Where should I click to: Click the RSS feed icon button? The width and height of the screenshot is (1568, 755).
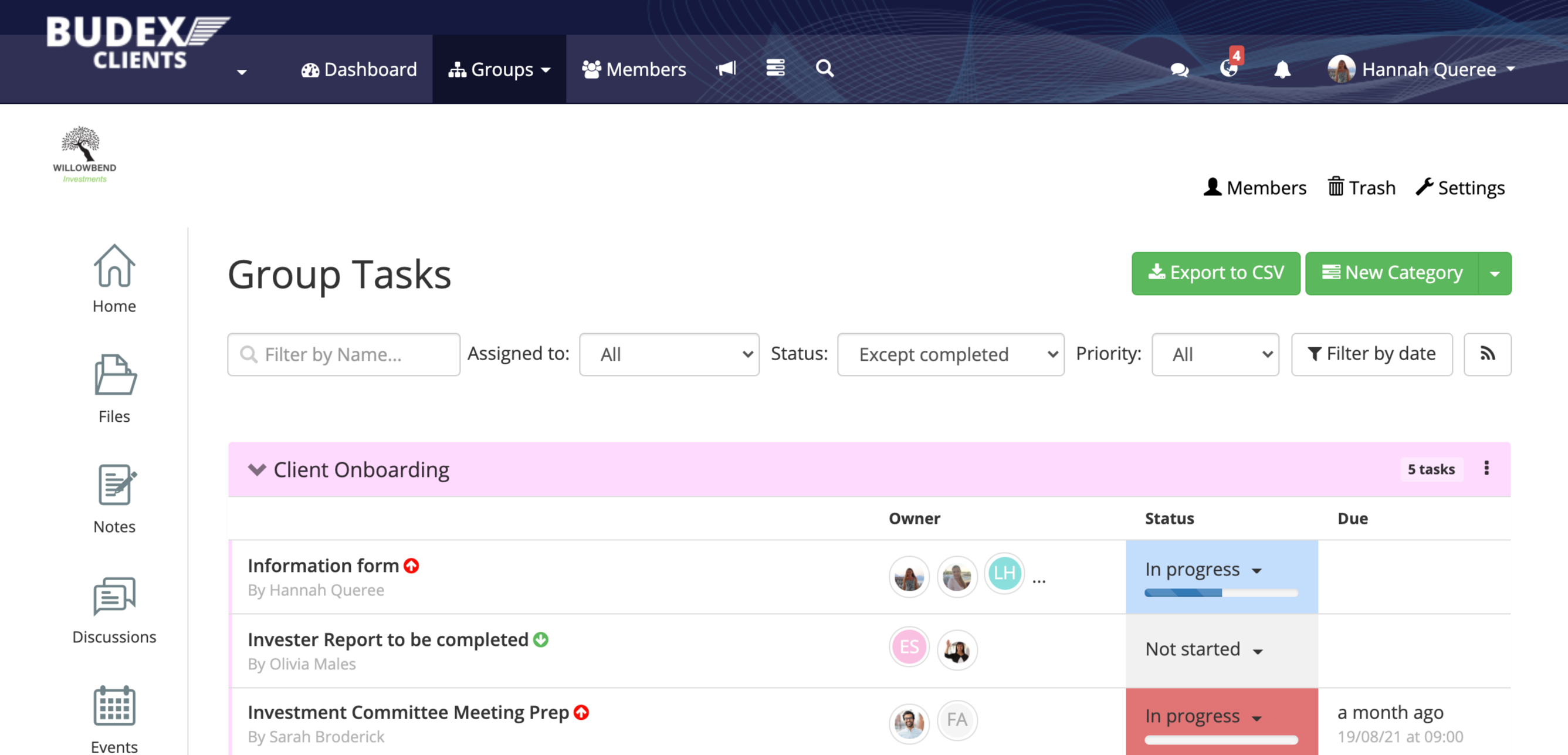[x=1488, y=354]
